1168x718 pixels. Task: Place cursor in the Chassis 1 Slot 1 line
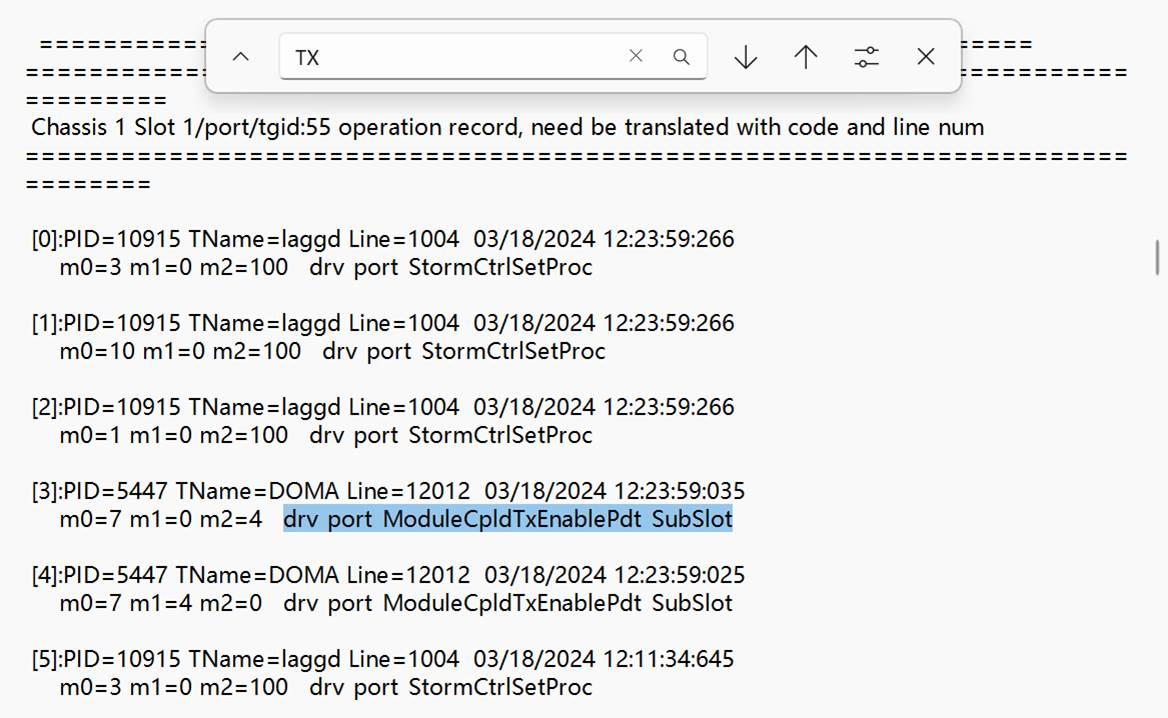coord(507,127)
